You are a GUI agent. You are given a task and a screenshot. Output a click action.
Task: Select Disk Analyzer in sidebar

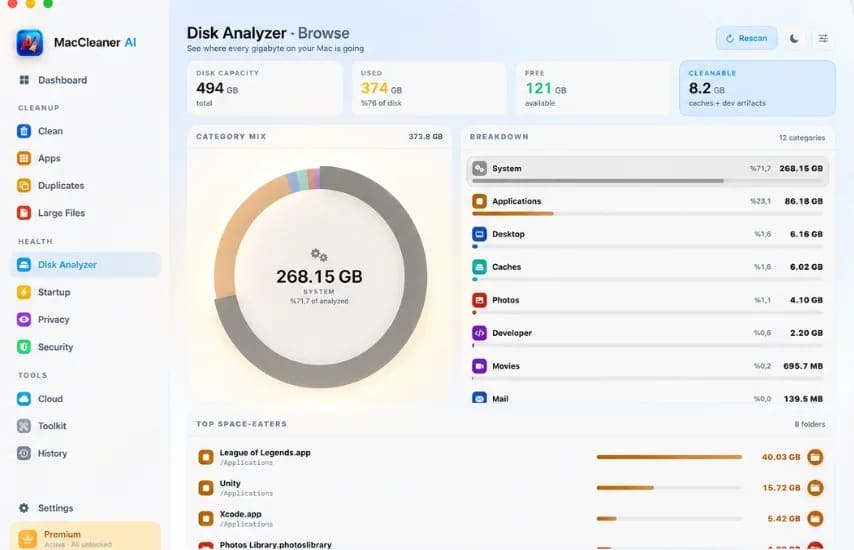[x=86, y=265]
